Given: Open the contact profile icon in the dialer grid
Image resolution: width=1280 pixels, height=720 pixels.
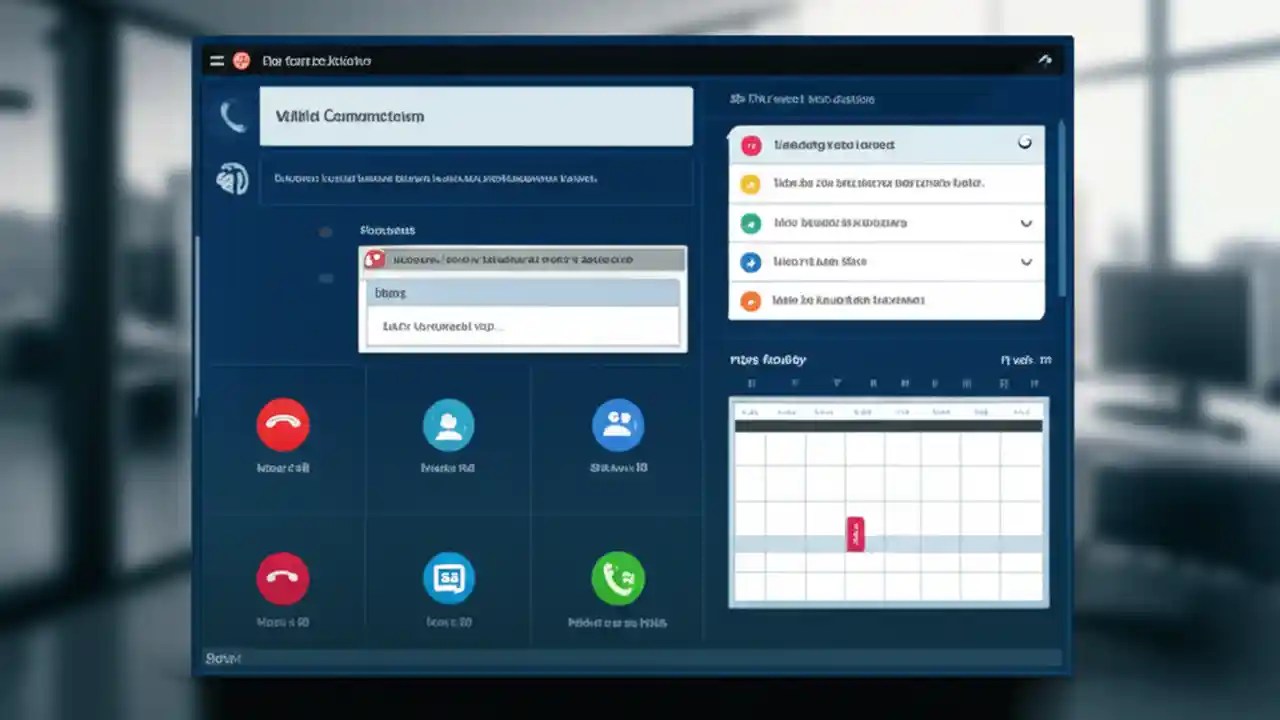Looking at the screenshot, I should (448, 423).
